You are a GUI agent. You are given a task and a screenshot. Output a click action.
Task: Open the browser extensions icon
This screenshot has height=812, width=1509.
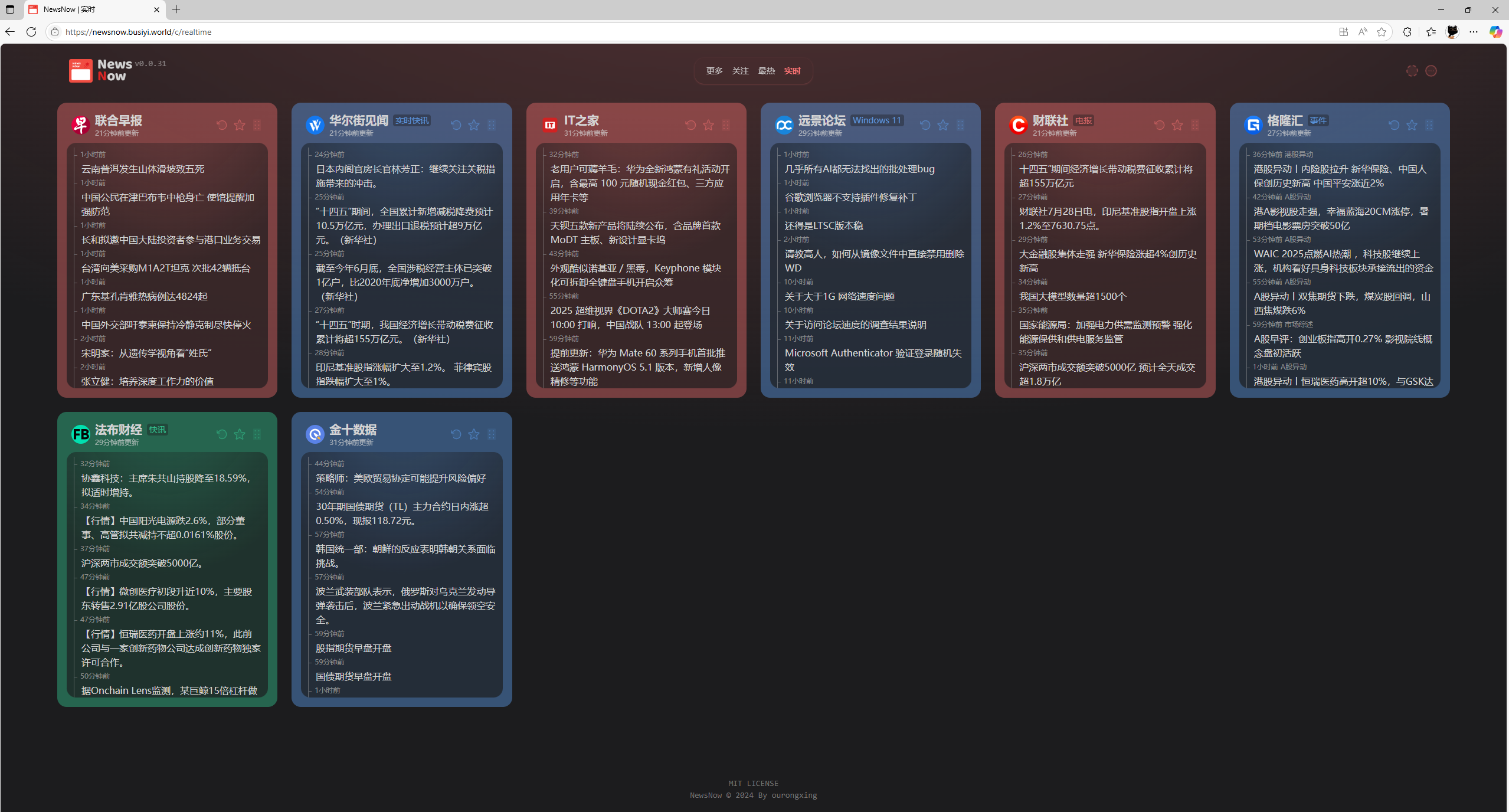pos(1407,32)
